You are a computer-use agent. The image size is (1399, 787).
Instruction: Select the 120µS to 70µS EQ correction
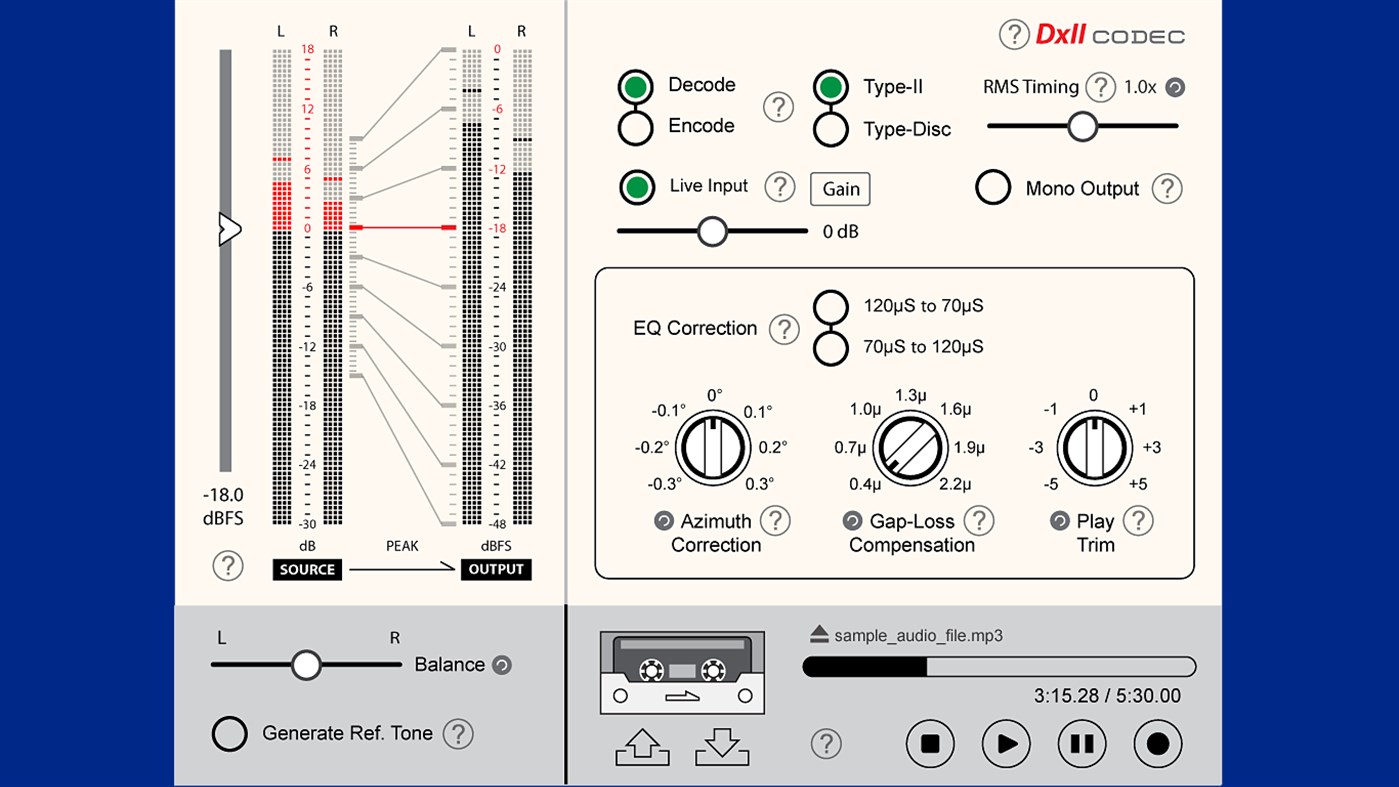coord(831,306)
